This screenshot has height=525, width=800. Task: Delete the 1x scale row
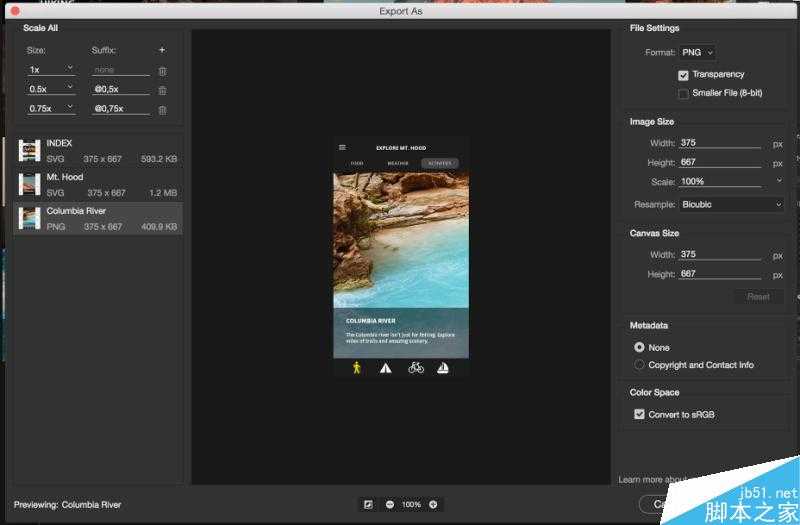coord(162,71)
